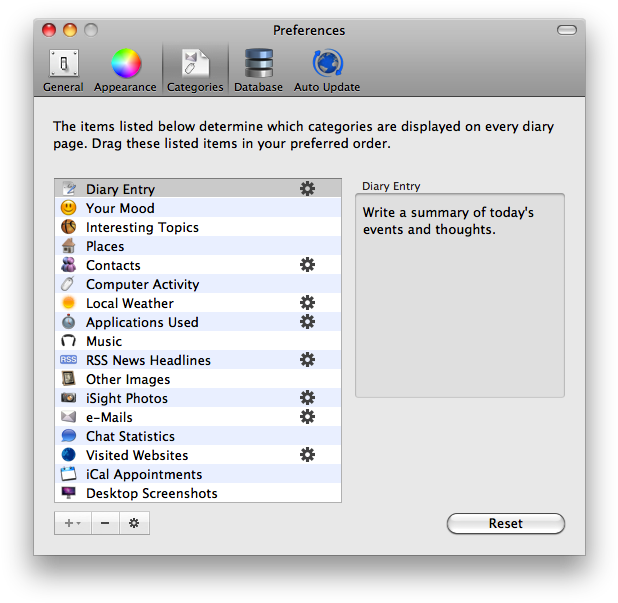The image size is (618, 603).
Task: Click the gear next to iSight Photos
Action: point(307,398)
